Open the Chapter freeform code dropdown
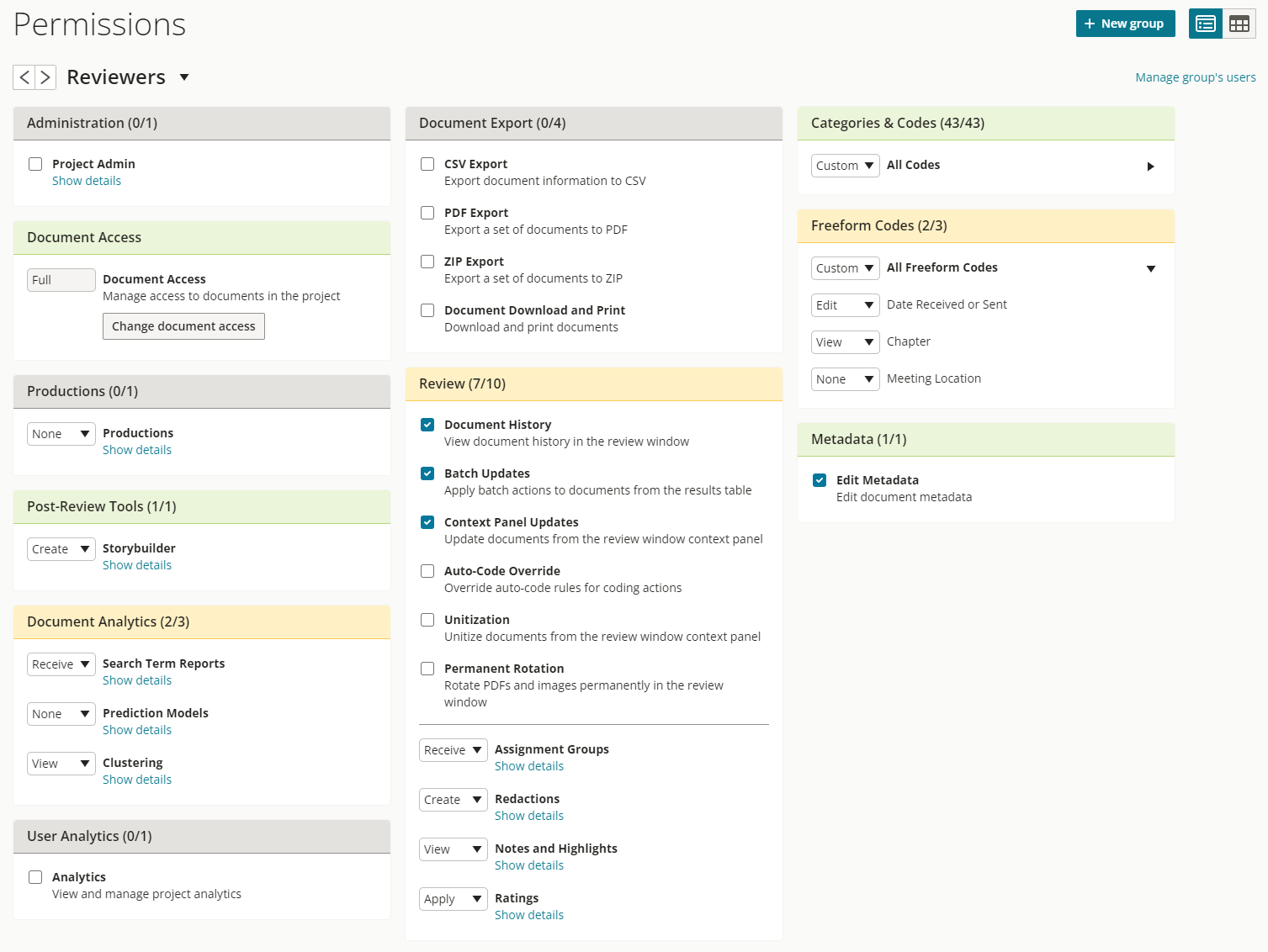 pyautogui.click(x=845, y=341)
